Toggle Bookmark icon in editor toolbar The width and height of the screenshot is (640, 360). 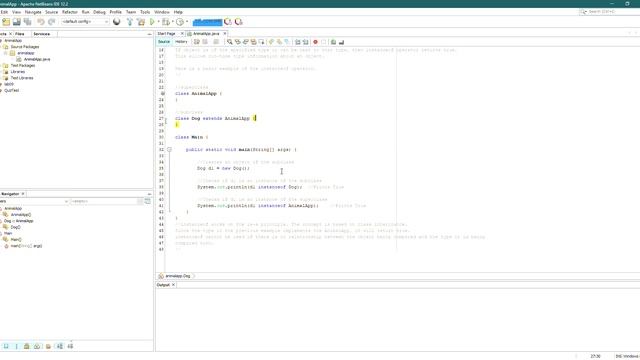287,42
